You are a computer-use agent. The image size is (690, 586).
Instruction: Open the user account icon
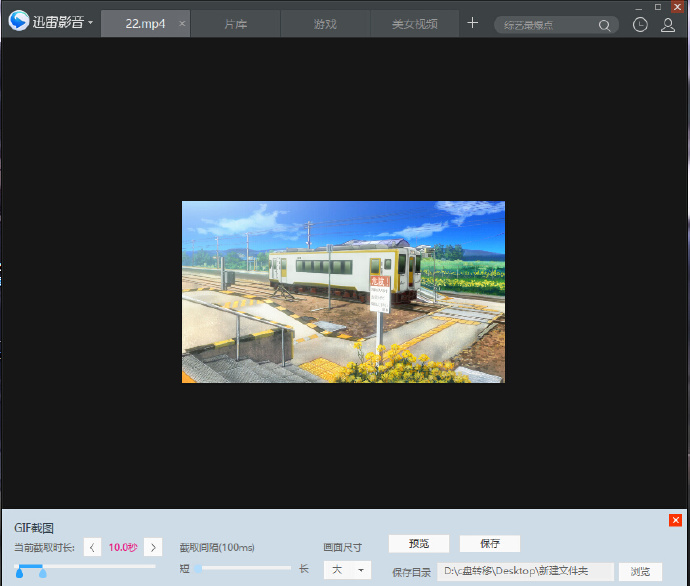(x=668, y=24)
